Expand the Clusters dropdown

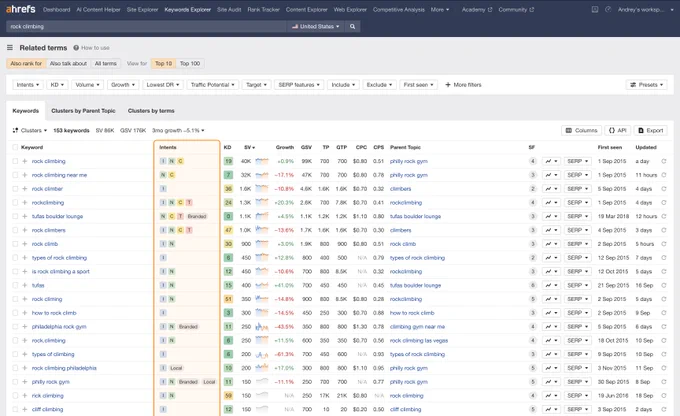(x=30, y=130)
